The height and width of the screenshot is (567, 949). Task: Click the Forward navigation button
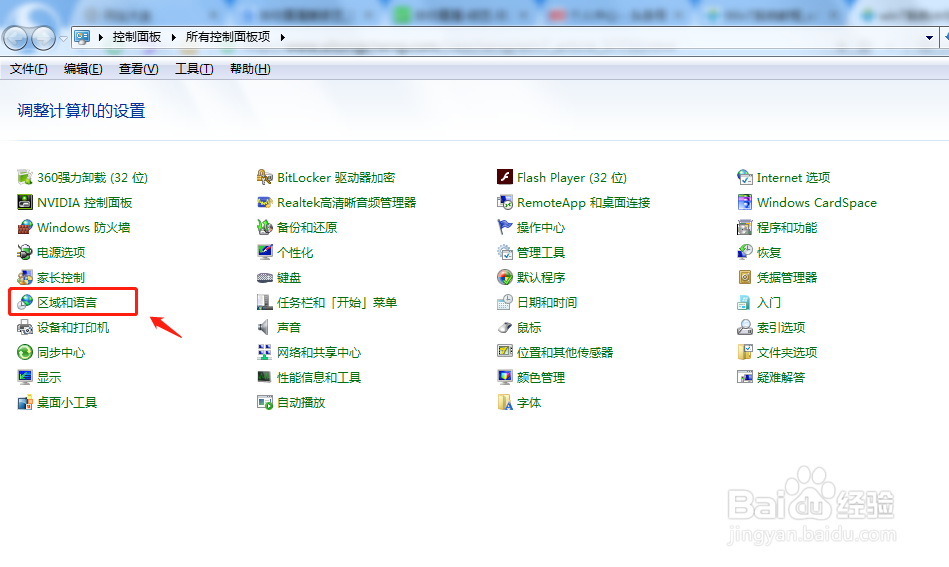[x=43, y=38]
